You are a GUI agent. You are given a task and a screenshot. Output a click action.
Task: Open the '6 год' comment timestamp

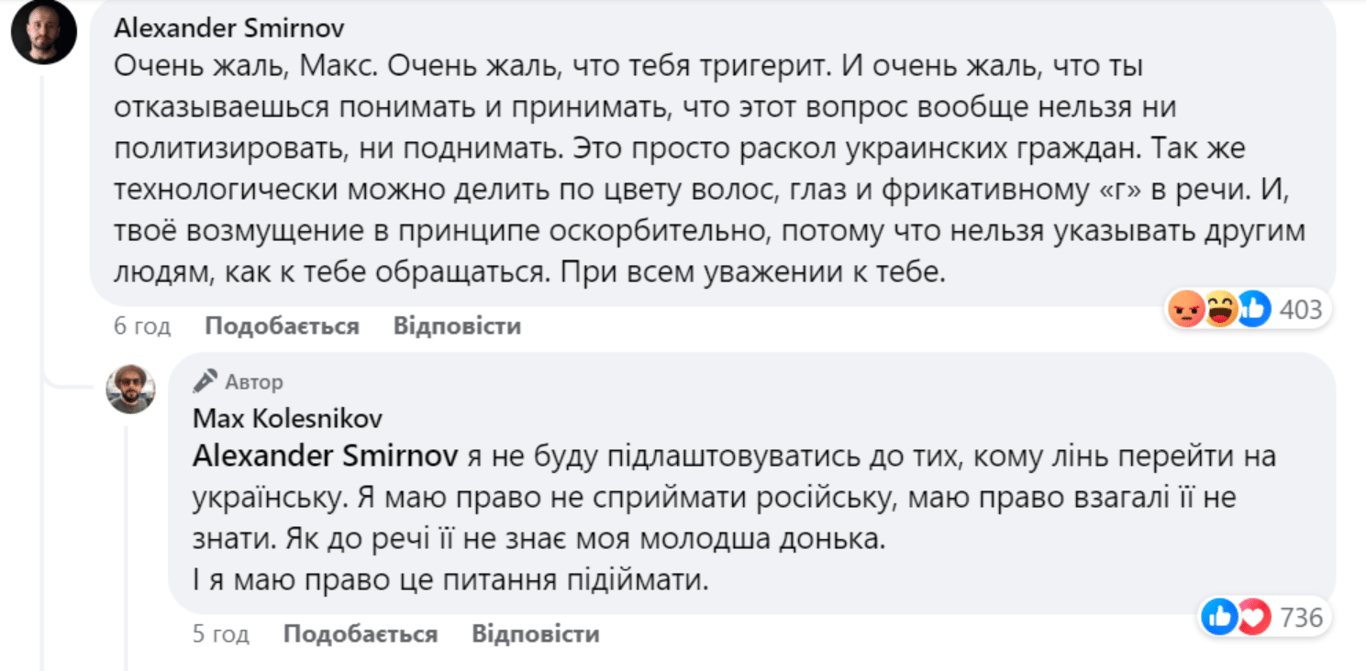142,326
